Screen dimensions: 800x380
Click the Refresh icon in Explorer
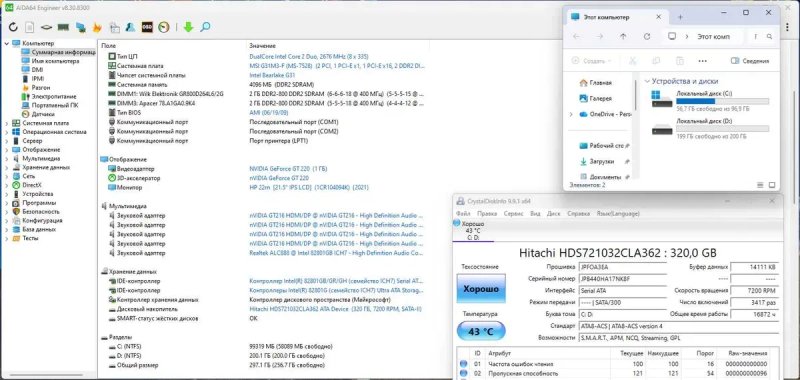(x=647, y=37)
